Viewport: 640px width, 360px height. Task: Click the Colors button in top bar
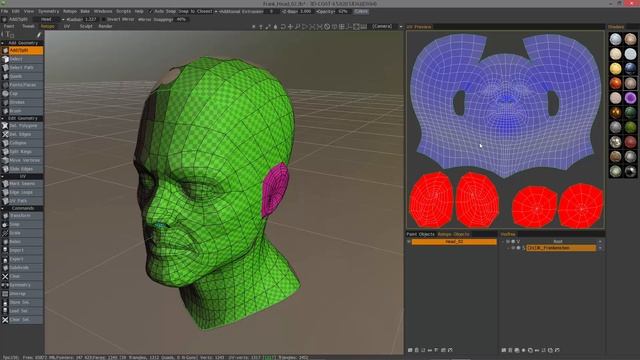pos(361,11)
